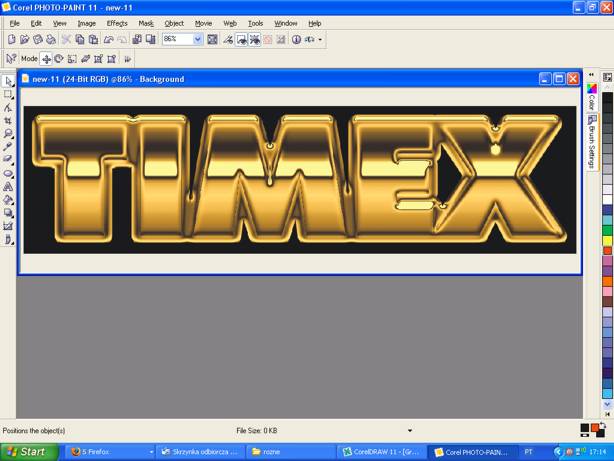Select the Fill bucket tool

9,199
